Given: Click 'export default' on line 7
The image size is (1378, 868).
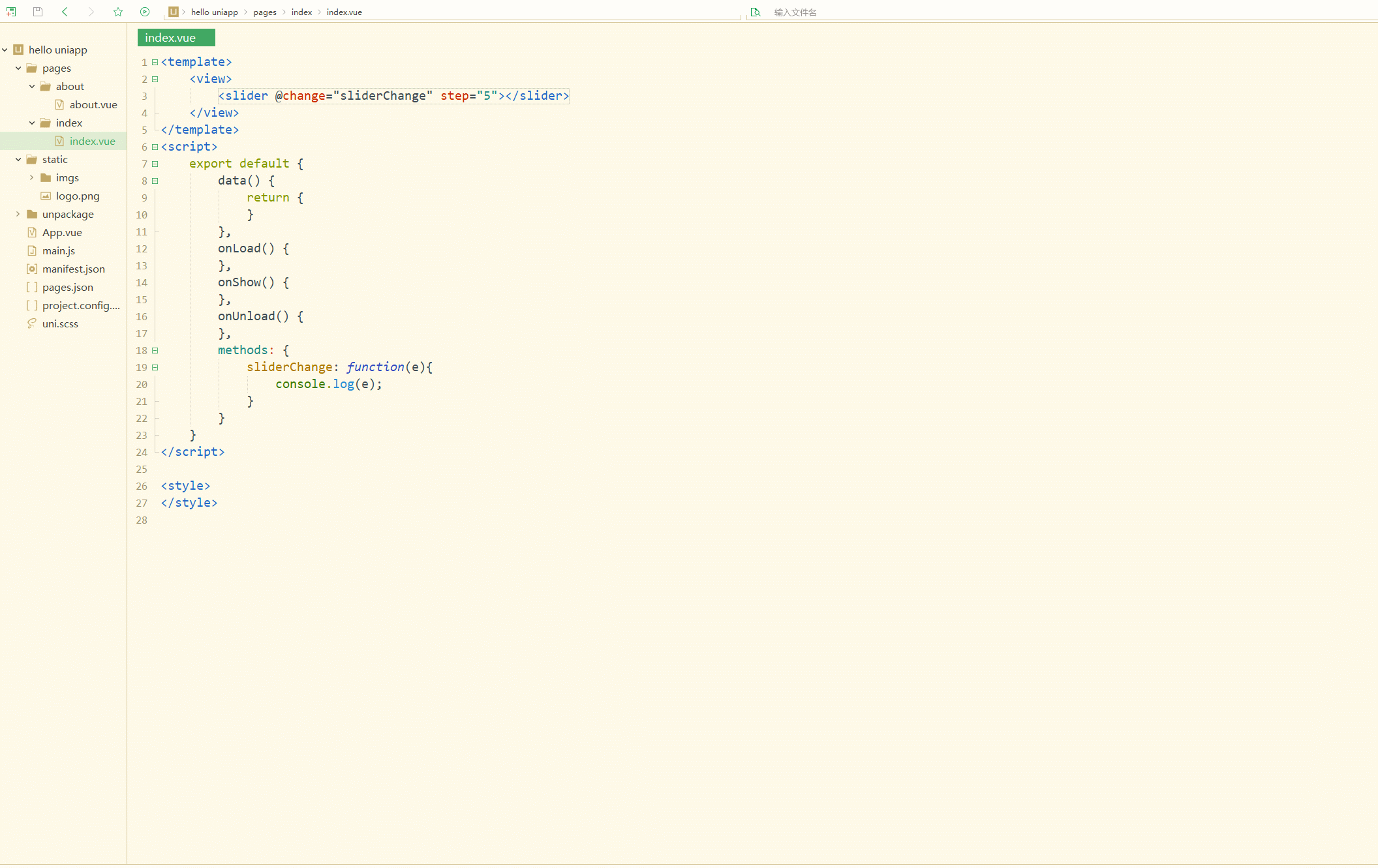Looking at the screenshot, I should (239, 164).
